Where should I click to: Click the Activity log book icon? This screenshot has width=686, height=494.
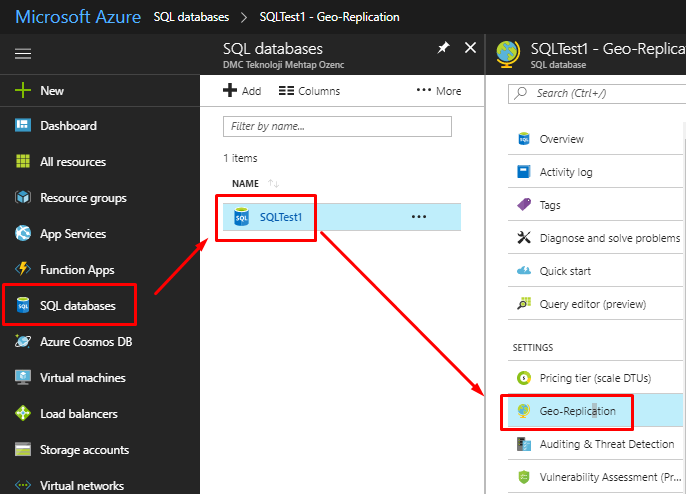point(524,172)
